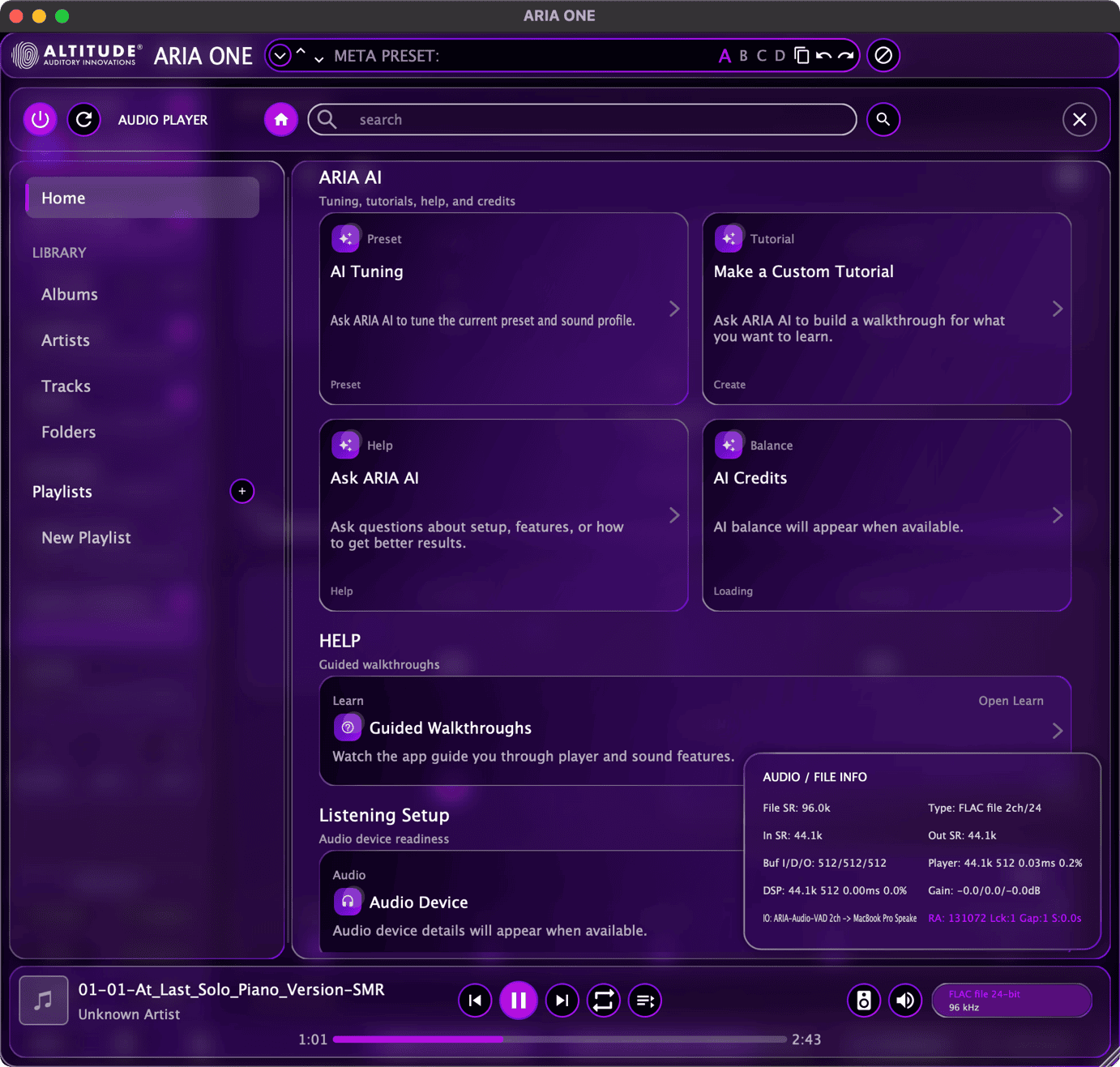
Task: Click the Unknown Artist label
Action: (x=129, y=1014)
